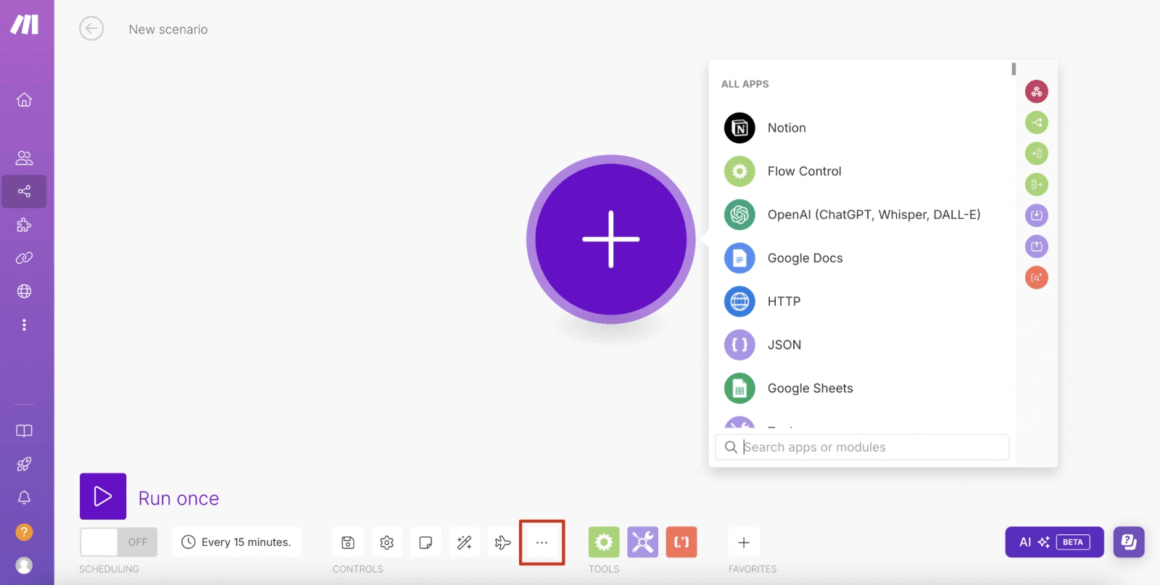Viewport: 1160px width, 585px height.
Task: Click the save scenario icon in Controls
Action: point(347,542)
